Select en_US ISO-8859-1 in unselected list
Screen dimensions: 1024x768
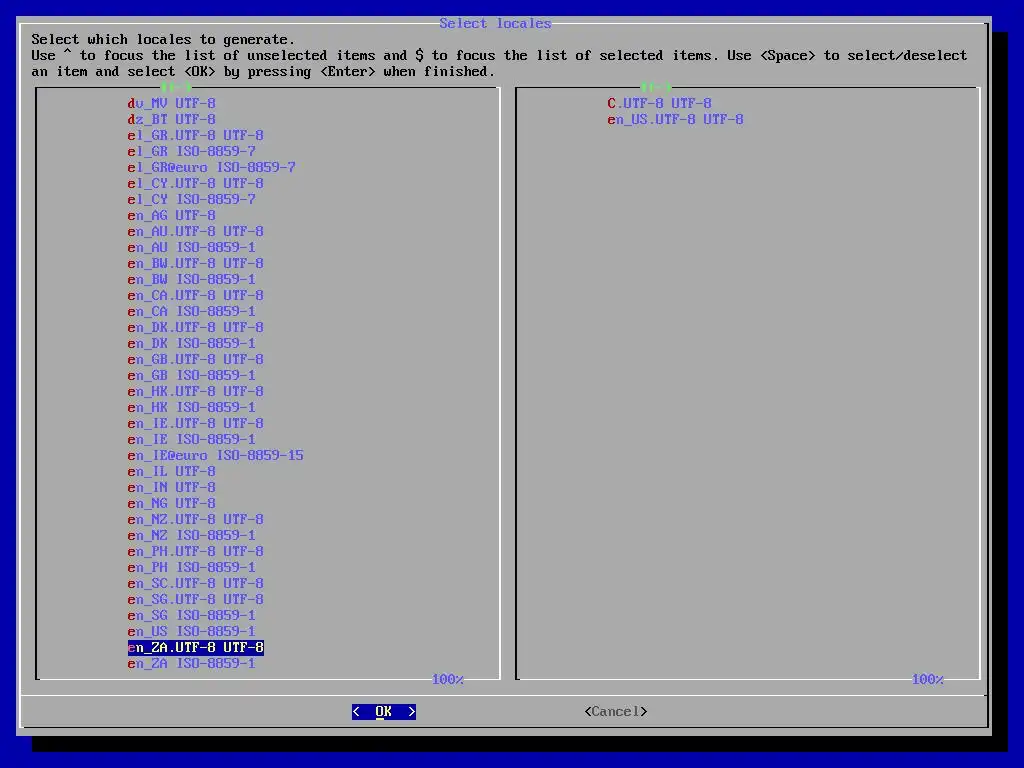click(x=192, y=631)
